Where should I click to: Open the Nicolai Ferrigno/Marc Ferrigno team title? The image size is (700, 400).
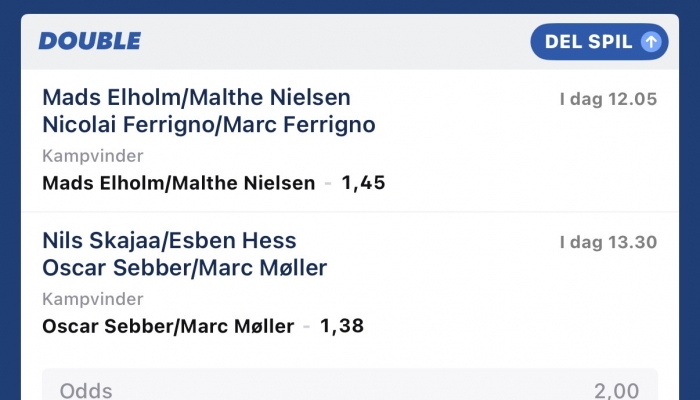[209, 125]
